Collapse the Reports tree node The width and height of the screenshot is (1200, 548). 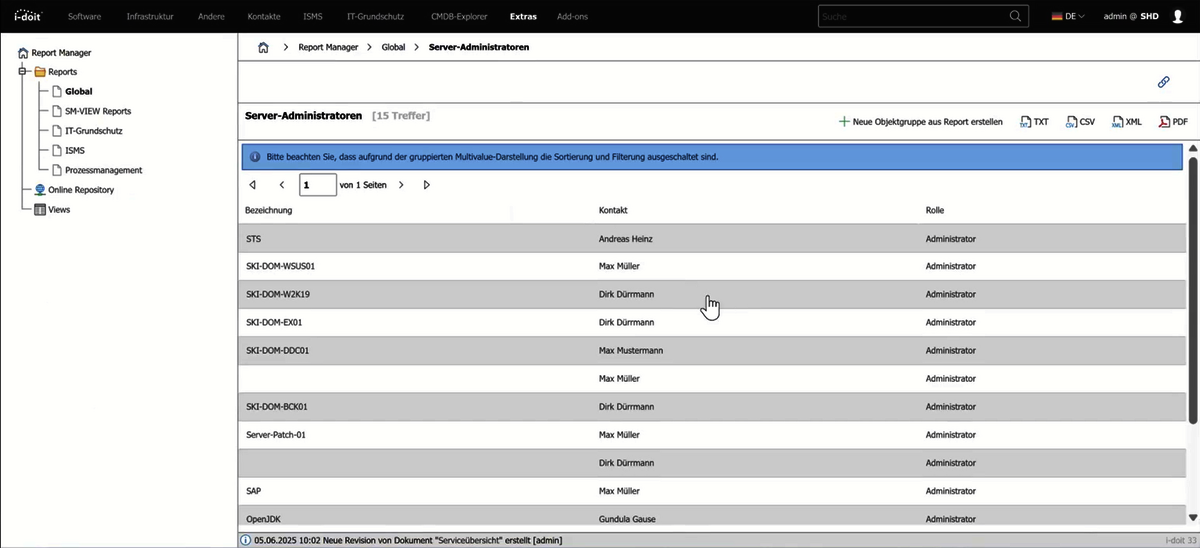22,72
